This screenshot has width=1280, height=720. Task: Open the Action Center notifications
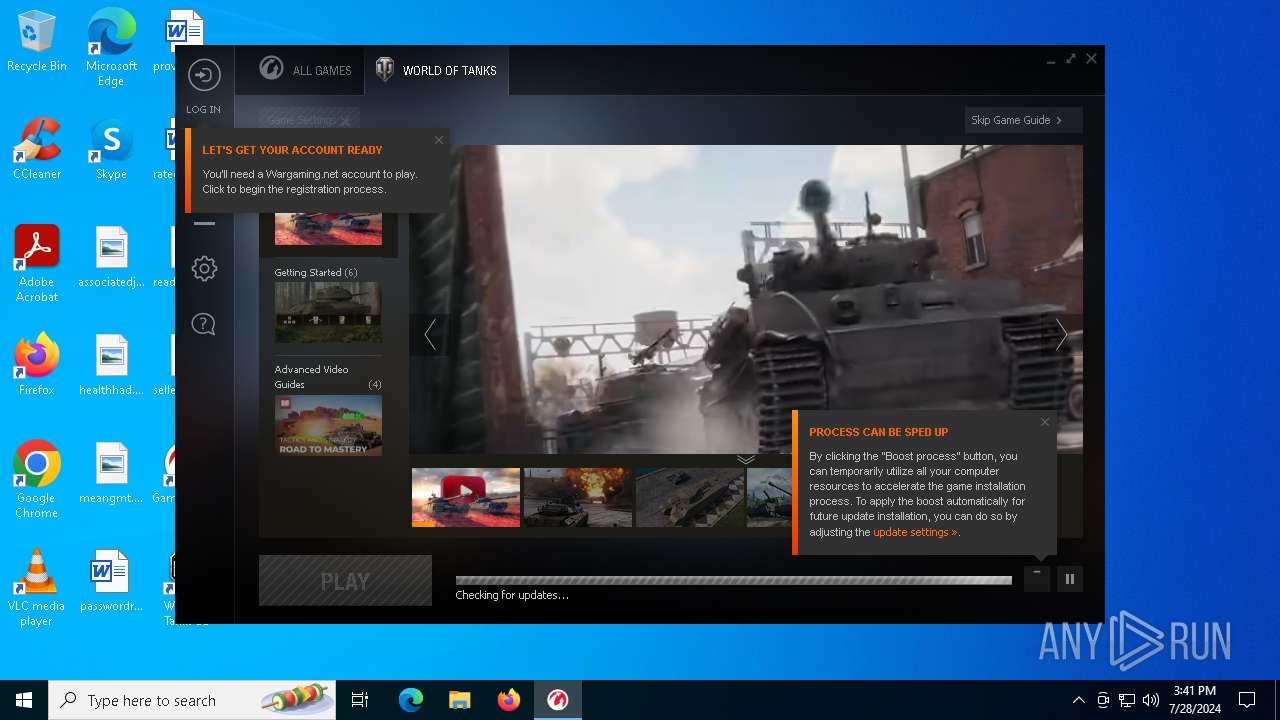(x=1247, y=700)
